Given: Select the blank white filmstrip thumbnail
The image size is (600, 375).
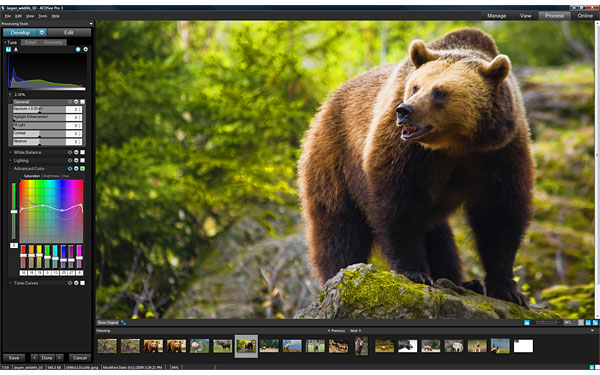Looking at the screenshot, I should tap(523, 346).
